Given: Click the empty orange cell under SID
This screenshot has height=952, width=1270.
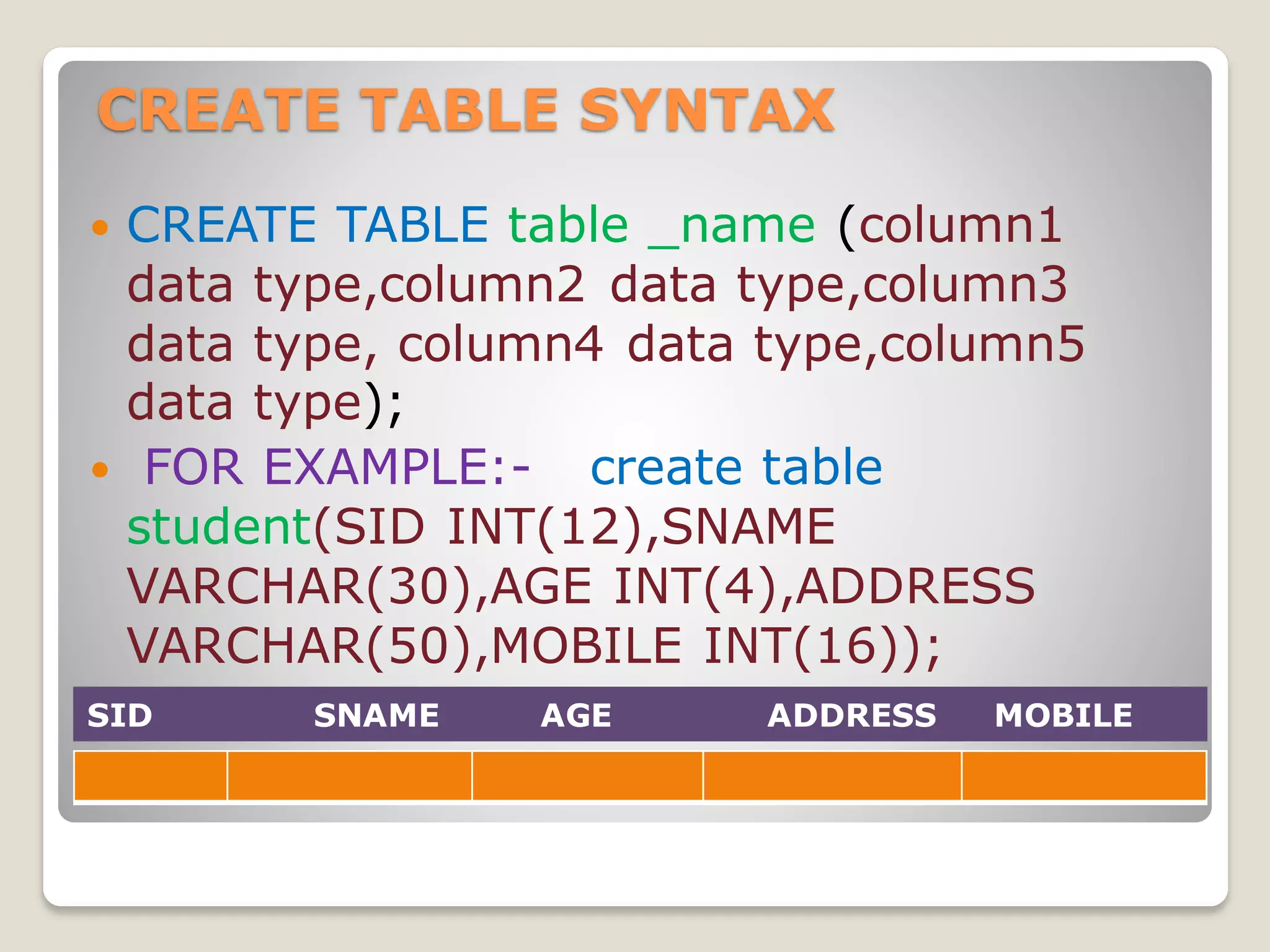Looking at the screenshot, I should pos(151,776).
